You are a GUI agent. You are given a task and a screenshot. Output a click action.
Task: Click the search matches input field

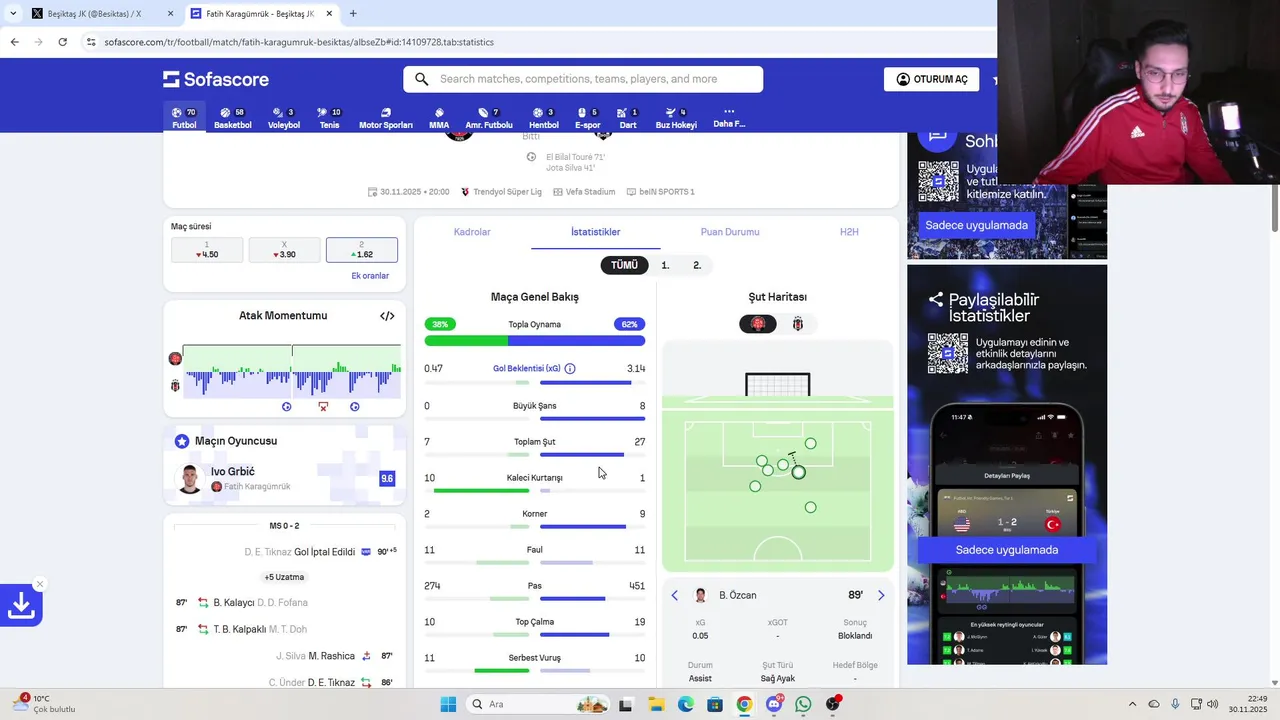[583, 79]
